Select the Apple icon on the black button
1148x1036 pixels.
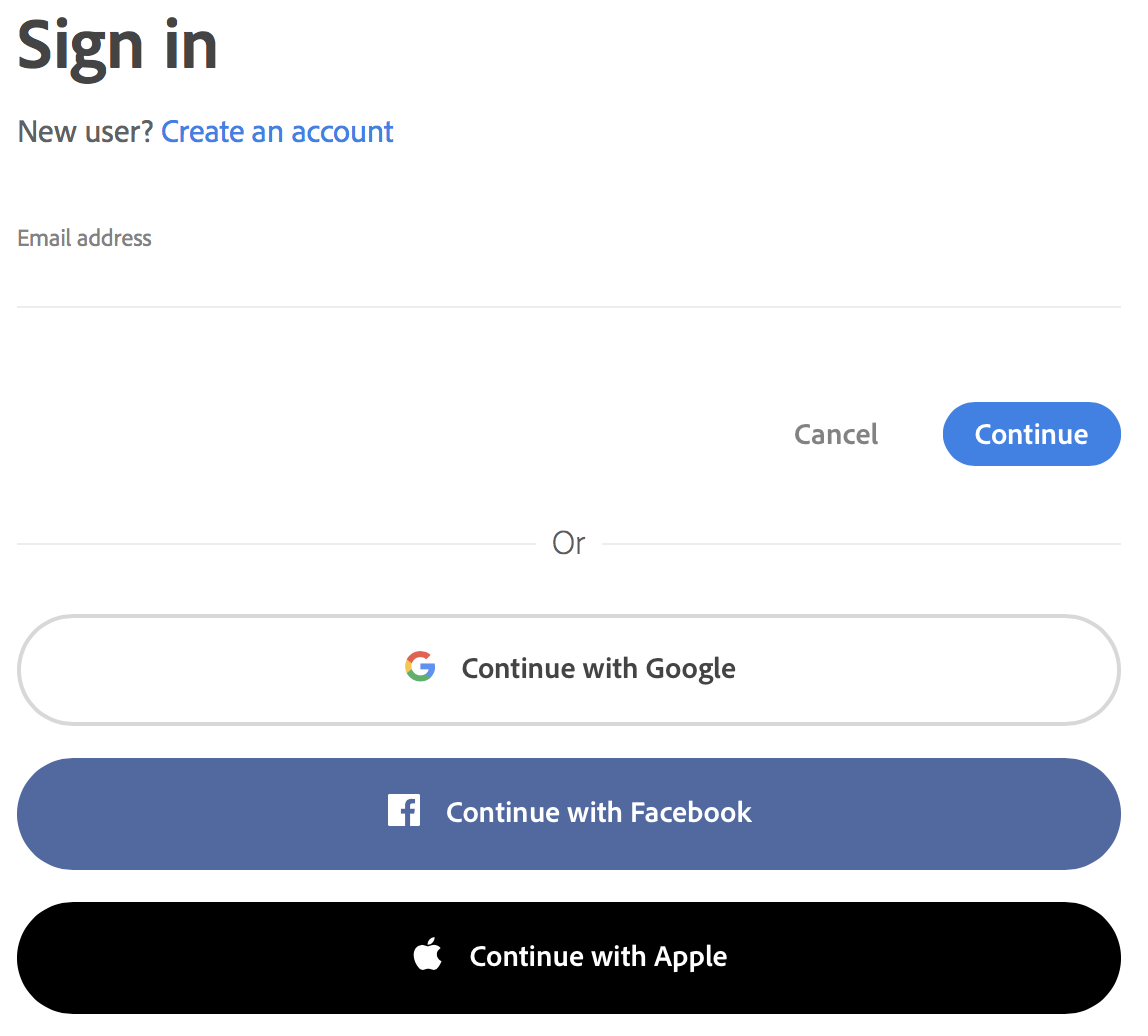[x=427, y=955]
